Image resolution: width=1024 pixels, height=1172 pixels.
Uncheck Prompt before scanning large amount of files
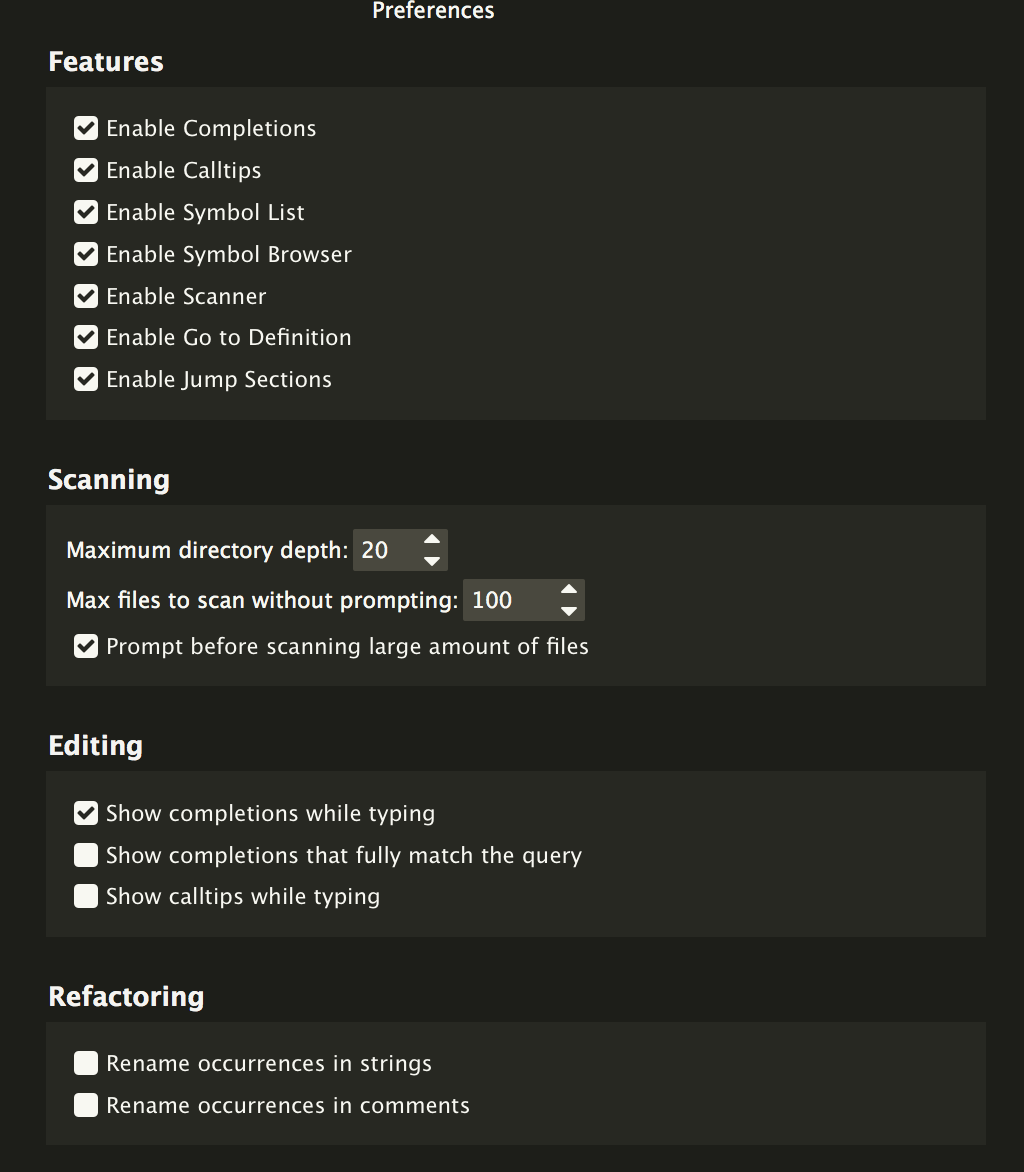(86, 647)
